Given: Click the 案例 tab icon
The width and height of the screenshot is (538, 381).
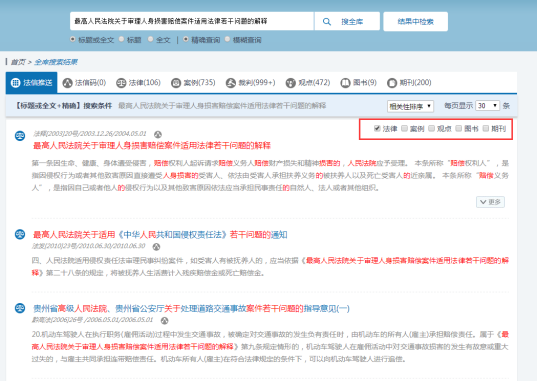Looking at the screenshot, I should tap(176, 83).
